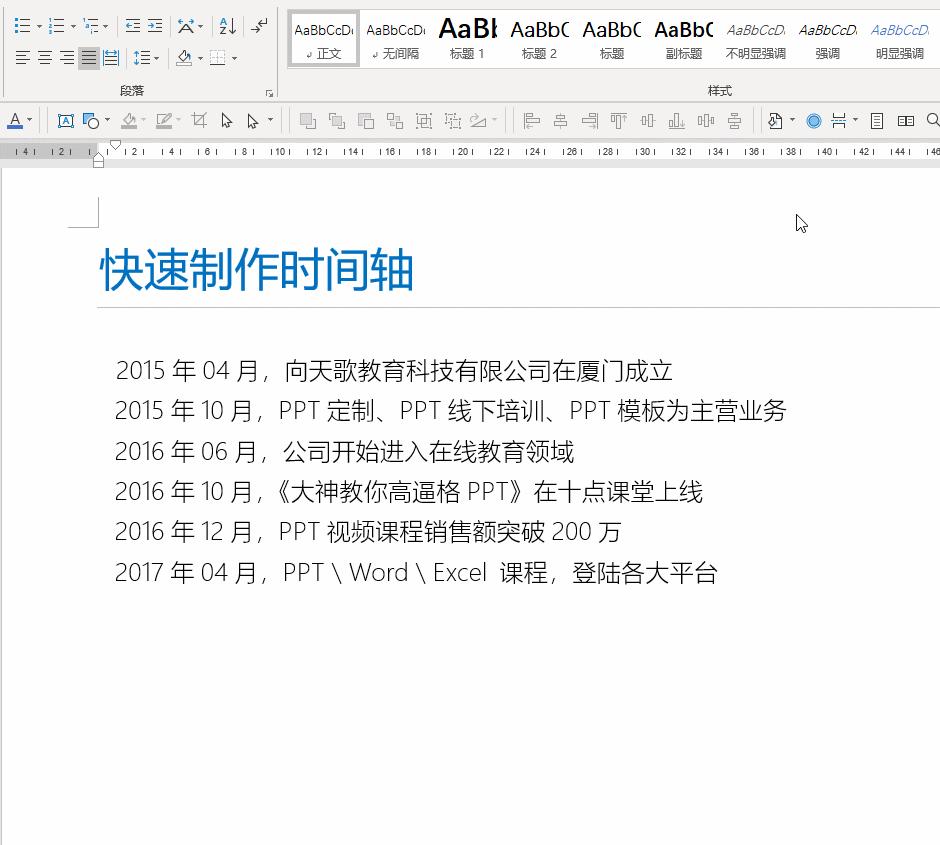Open the numbering dropdown arrow

[x=72, y=26]
